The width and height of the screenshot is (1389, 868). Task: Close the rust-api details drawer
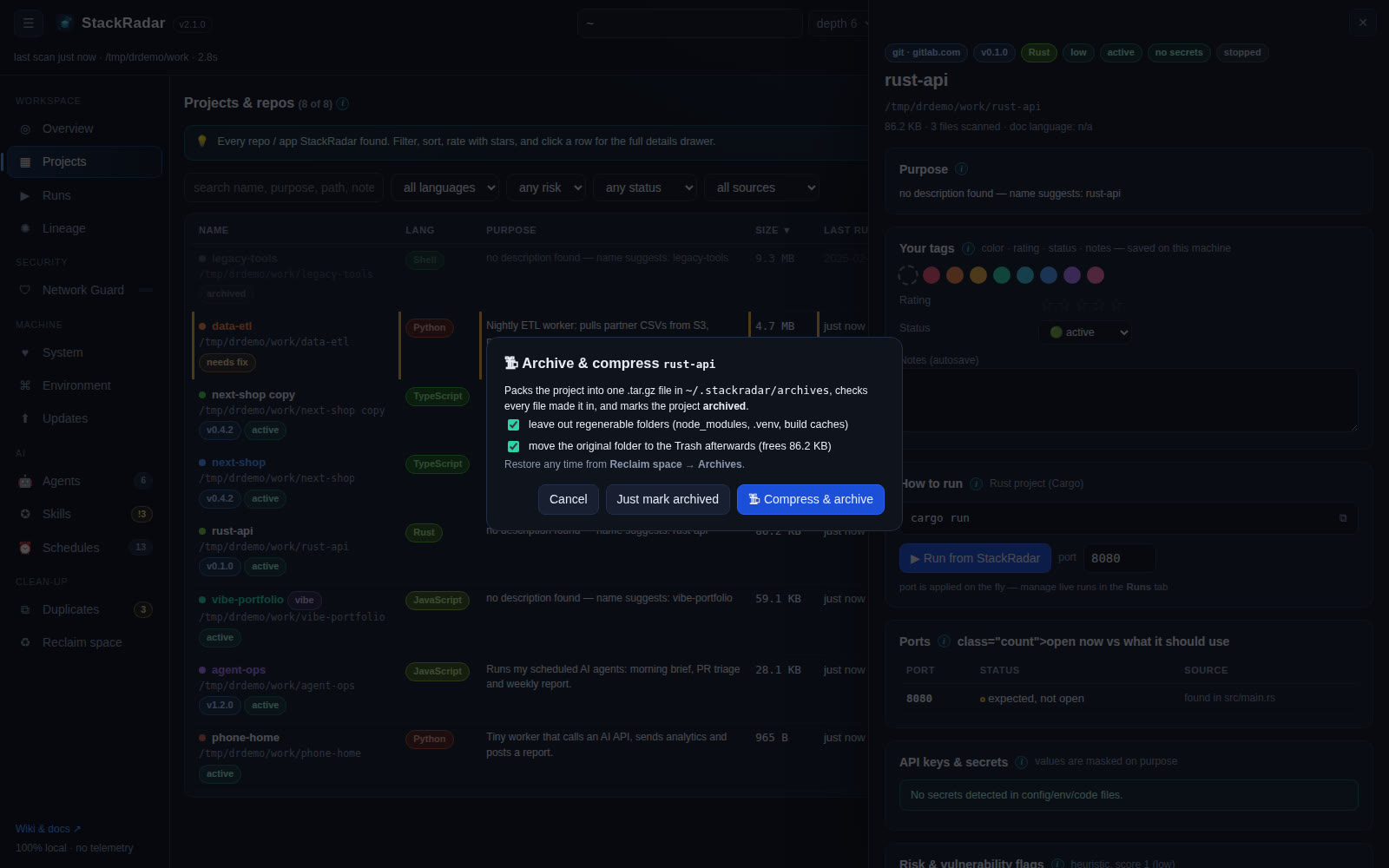(1363, 23)
